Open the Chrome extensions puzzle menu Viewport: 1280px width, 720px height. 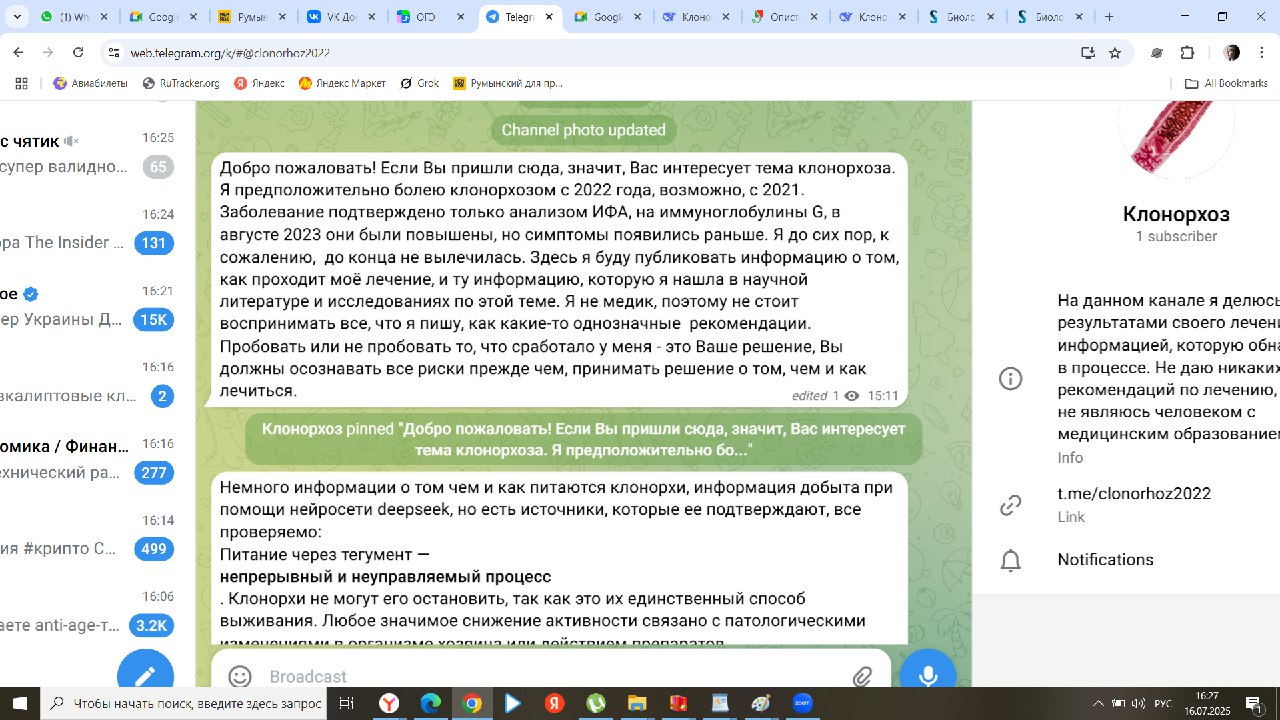click(1188, 53)
